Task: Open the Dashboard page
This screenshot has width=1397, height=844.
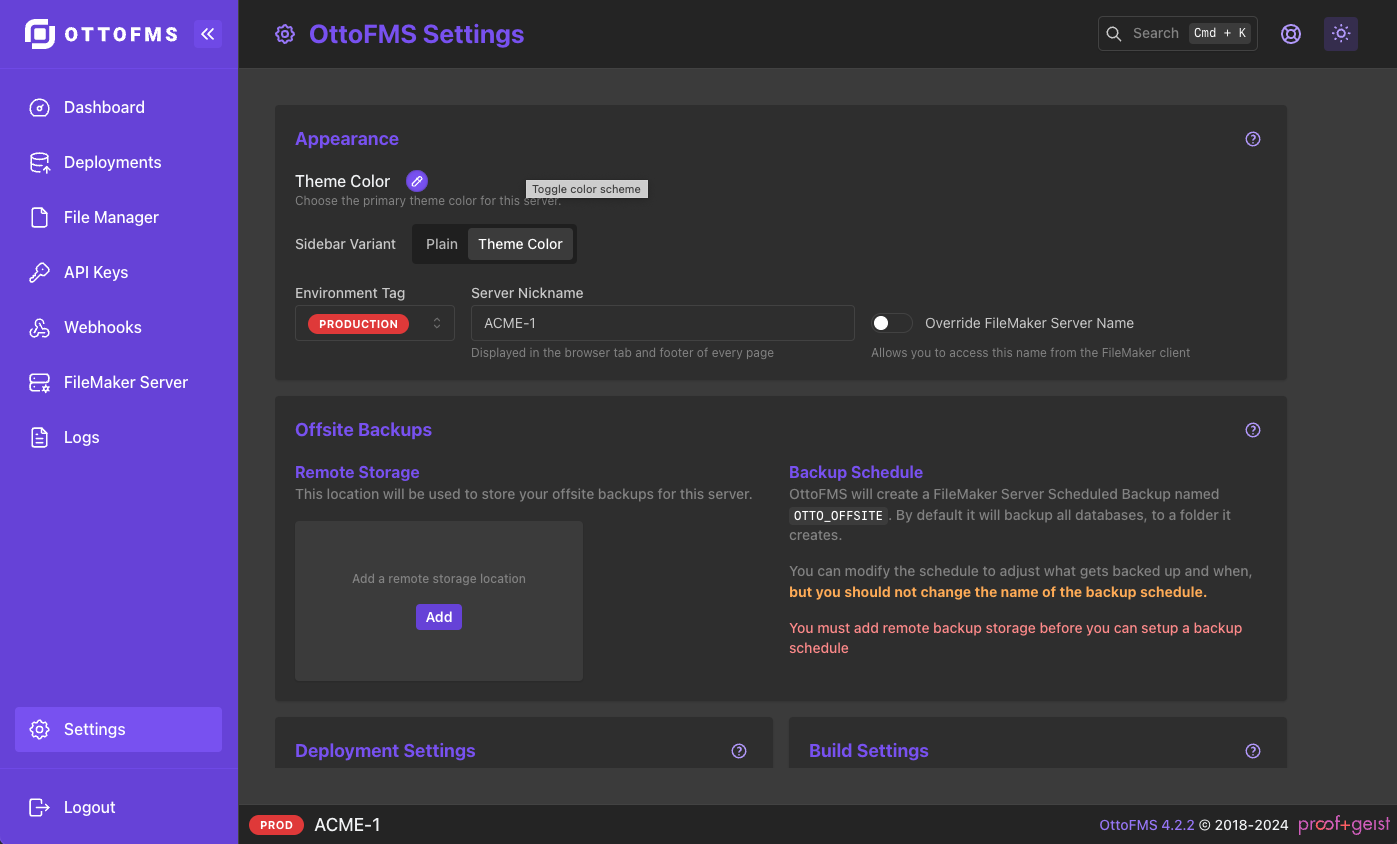Action: coord(118,108)
